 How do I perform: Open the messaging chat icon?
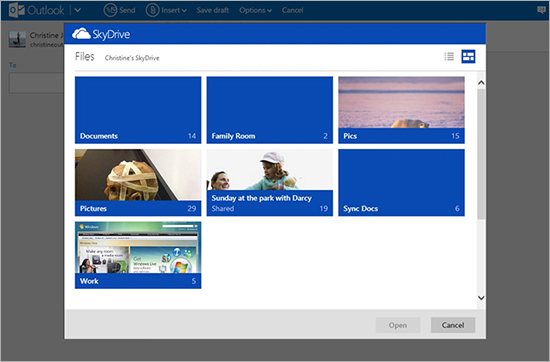[542, 10]
